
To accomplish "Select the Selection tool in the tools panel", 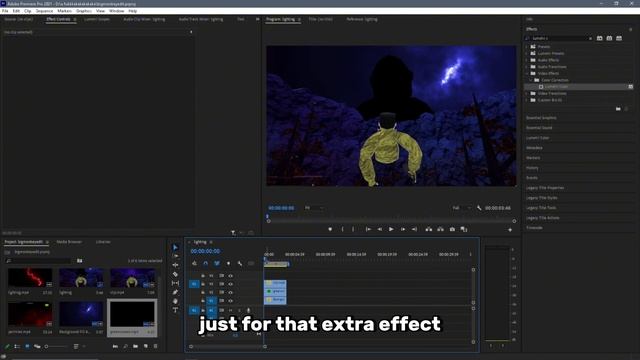I will click(176, 247).
